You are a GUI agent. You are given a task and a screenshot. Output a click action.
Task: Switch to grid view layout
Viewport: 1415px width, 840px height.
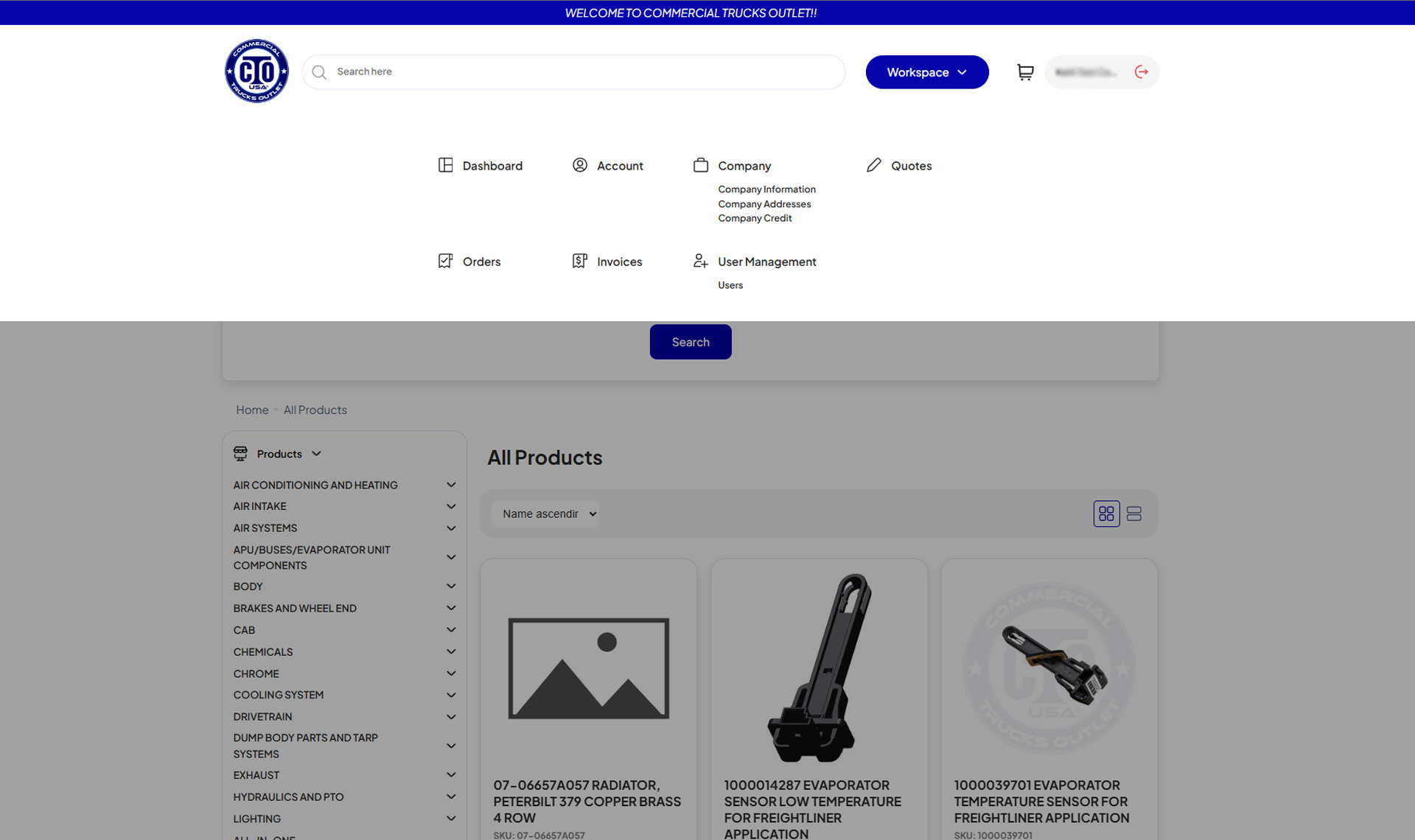(1106, 514)
